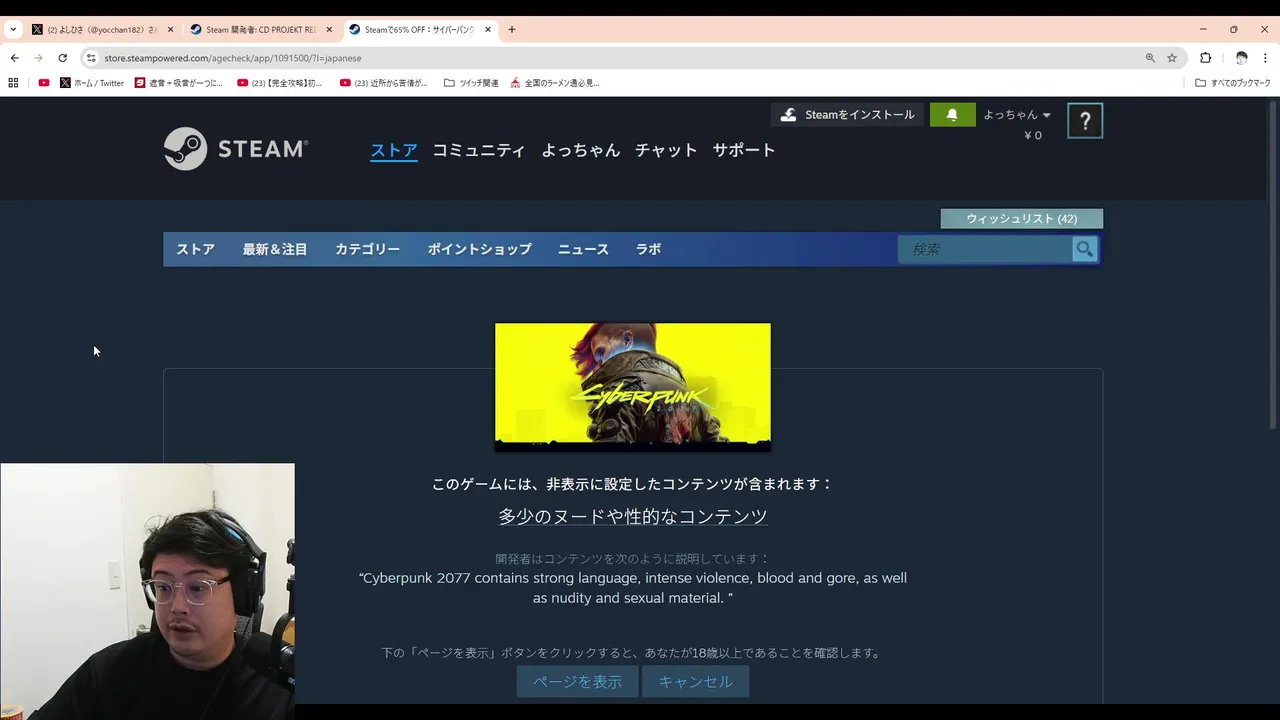
Task: Click the Cyberpunk 2077 banner image
Action: [633, 386]
